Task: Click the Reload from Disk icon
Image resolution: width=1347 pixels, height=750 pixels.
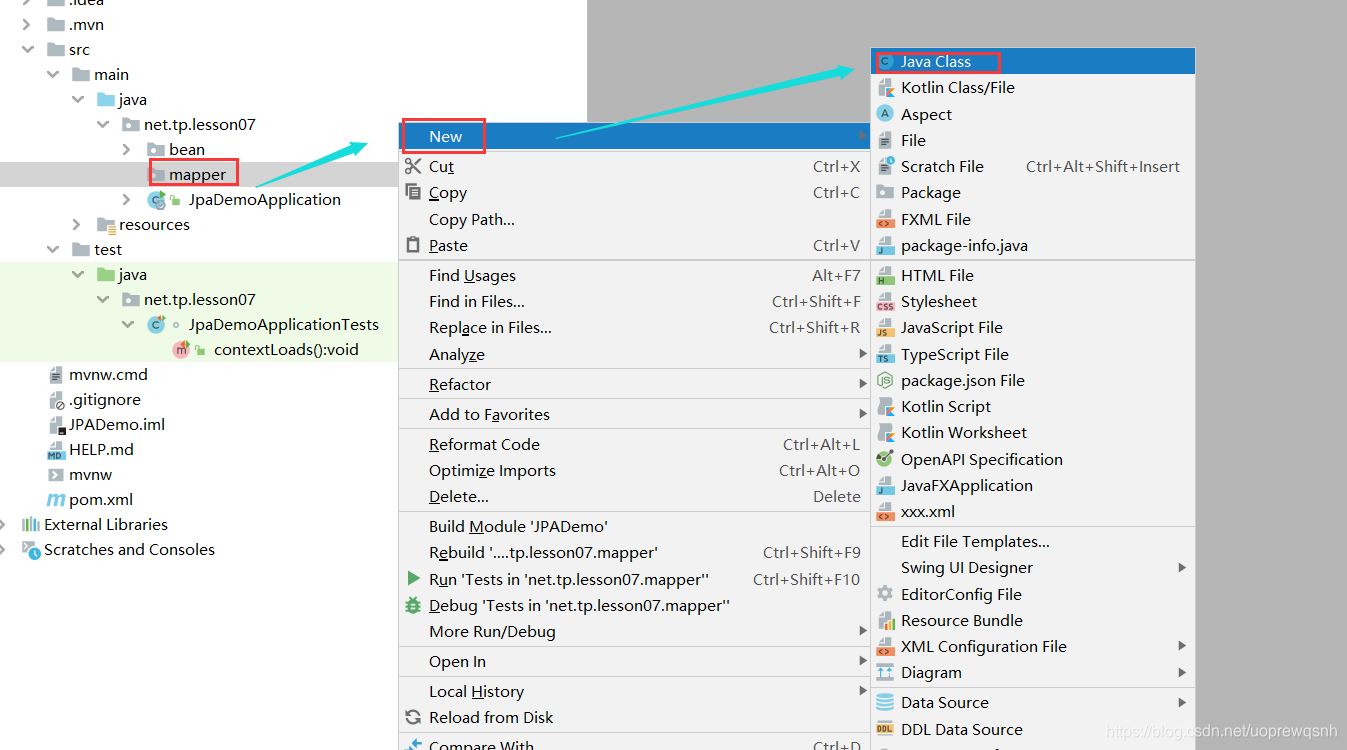Action: 413,717
